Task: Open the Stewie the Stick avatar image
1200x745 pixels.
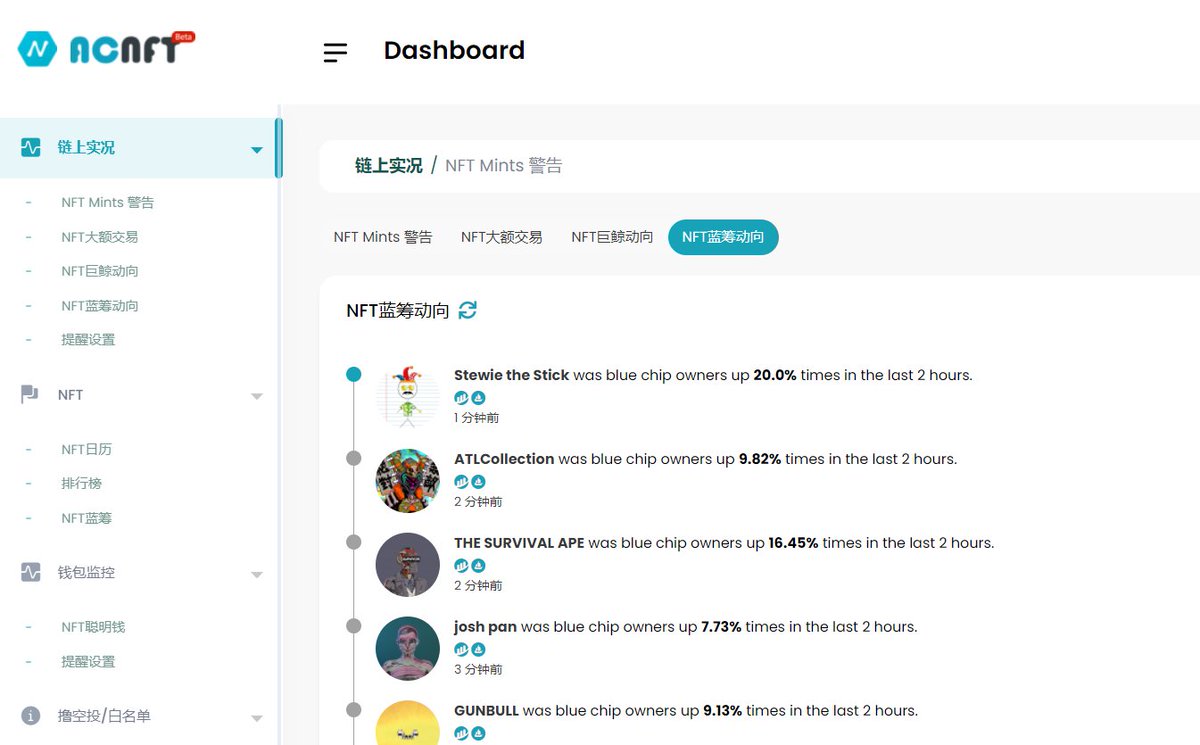Action: 407,396
